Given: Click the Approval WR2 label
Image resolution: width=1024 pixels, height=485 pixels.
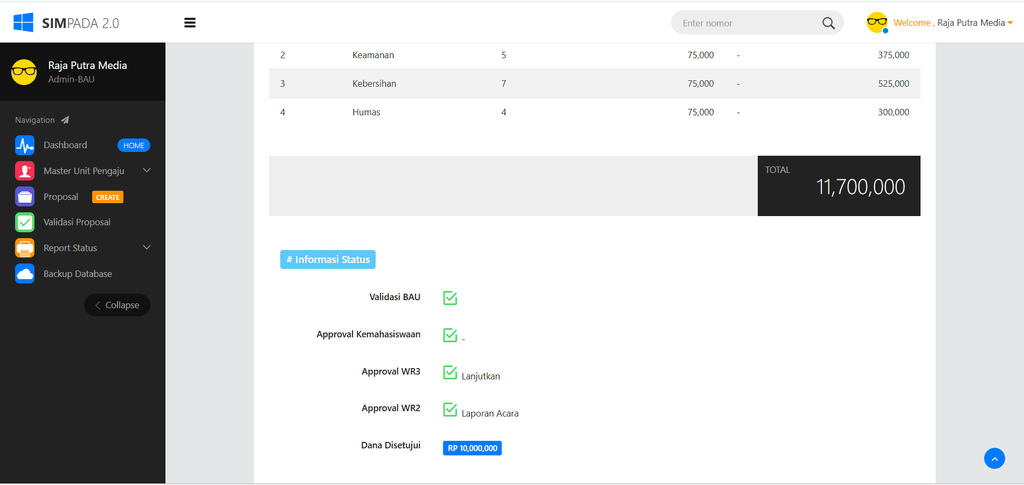Looking at the screenshot, I should coord(391,408).
